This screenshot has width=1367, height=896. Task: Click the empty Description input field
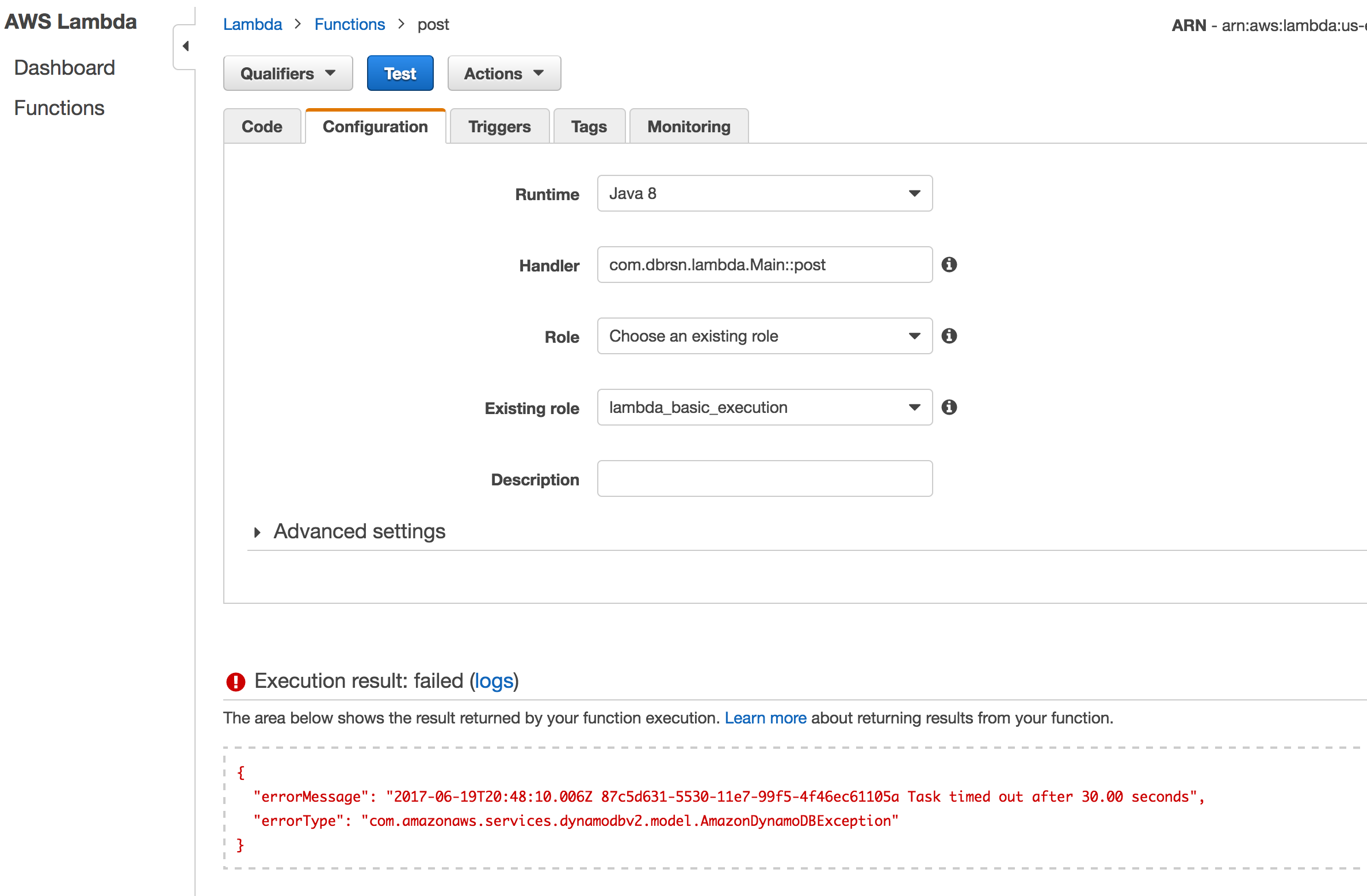click(x=765, y=478)
